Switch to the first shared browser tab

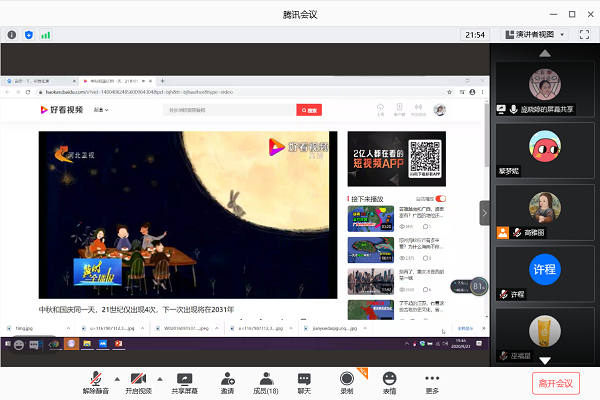pyautogui.click(x=40, y=81)
